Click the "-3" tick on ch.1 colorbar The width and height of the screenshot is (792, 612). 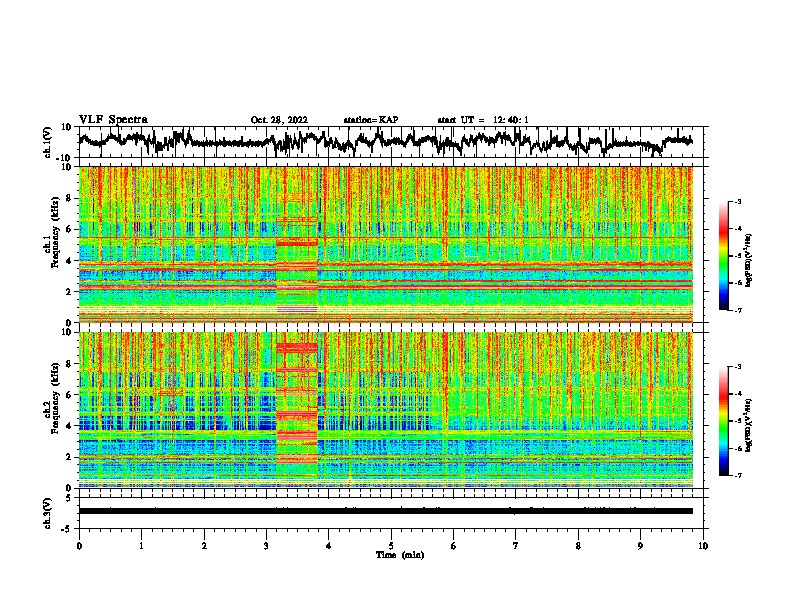coord(737,202)
